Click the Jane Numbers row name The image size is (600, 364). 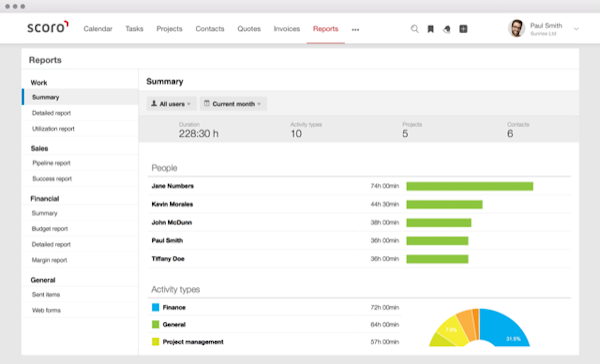click(173, 186)
